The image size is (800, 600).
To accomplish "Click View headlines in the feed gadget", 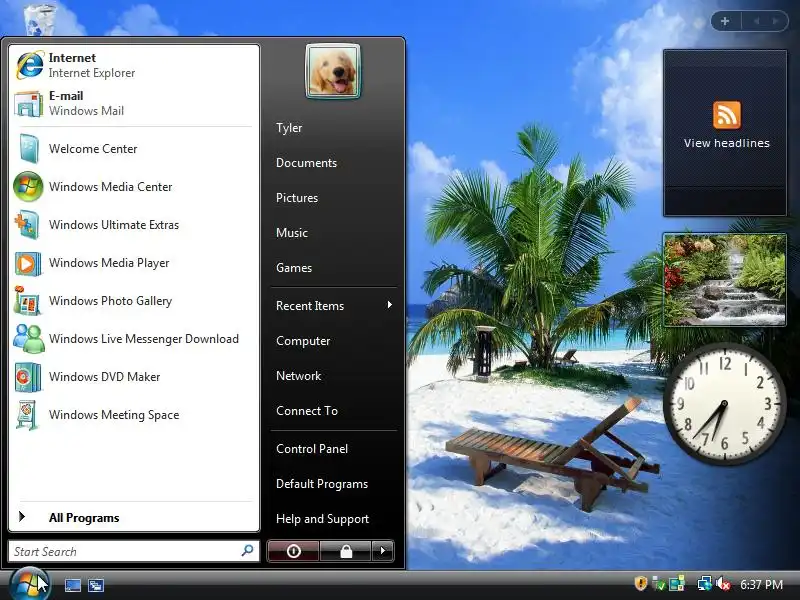I will 726,143.
